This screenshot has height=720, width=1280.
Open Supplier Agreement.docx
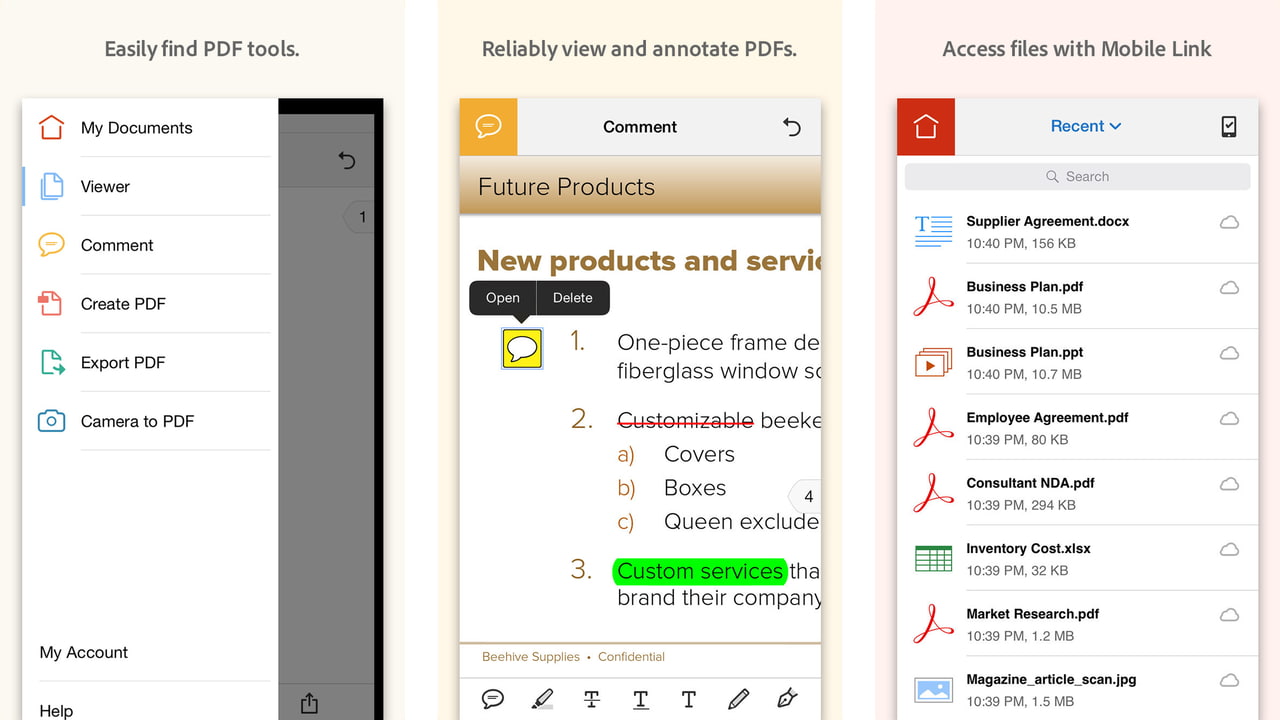click(1078, 231)
